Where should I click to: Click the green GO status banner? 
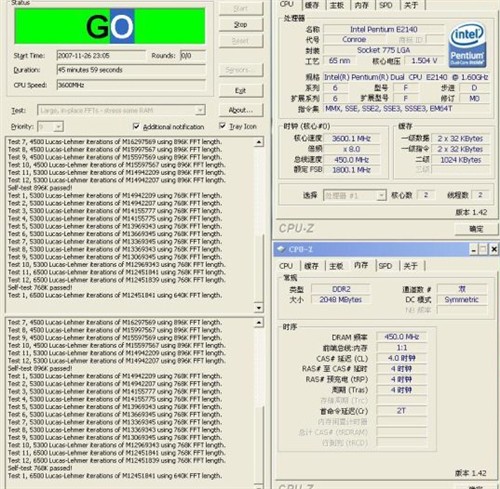pyautogui.click(x=110, y=26)
